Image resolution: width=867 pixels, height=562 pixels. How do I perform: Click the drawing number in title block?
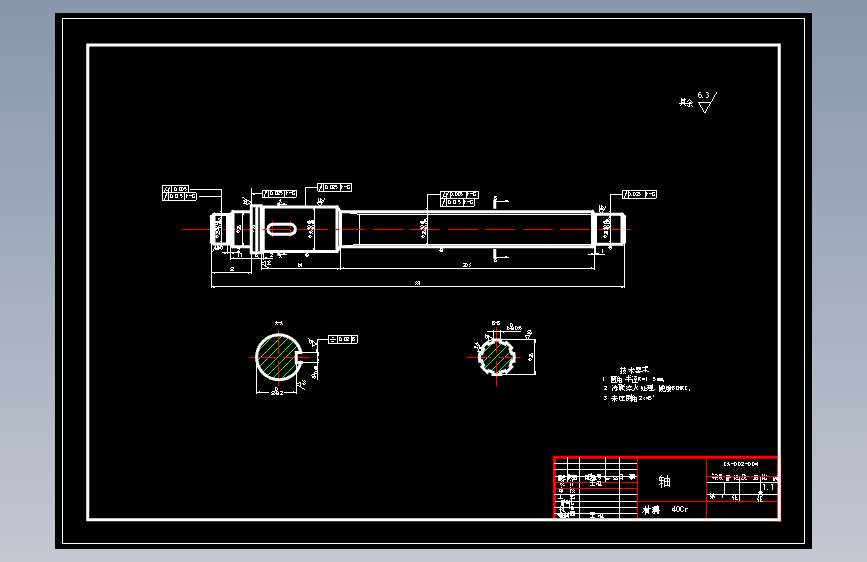point(741,464)
